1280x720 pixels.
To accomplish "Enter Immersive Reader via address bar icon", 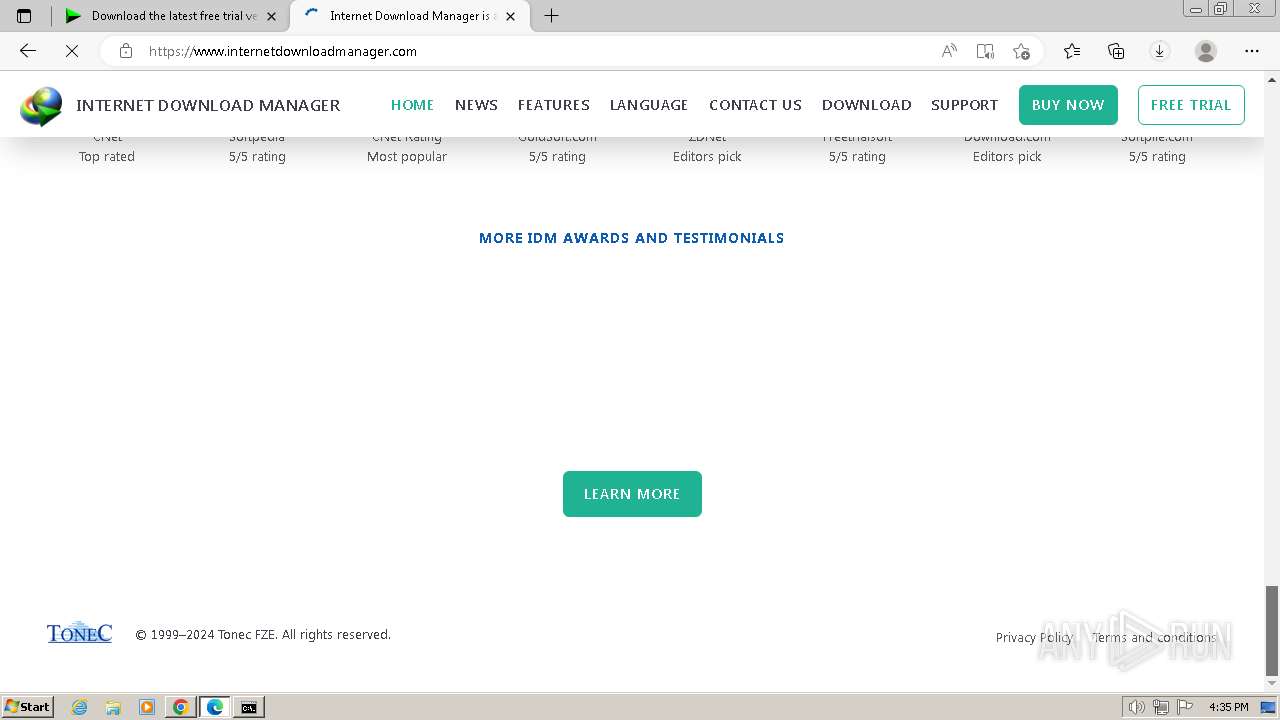I will click(x=985, y=51).
